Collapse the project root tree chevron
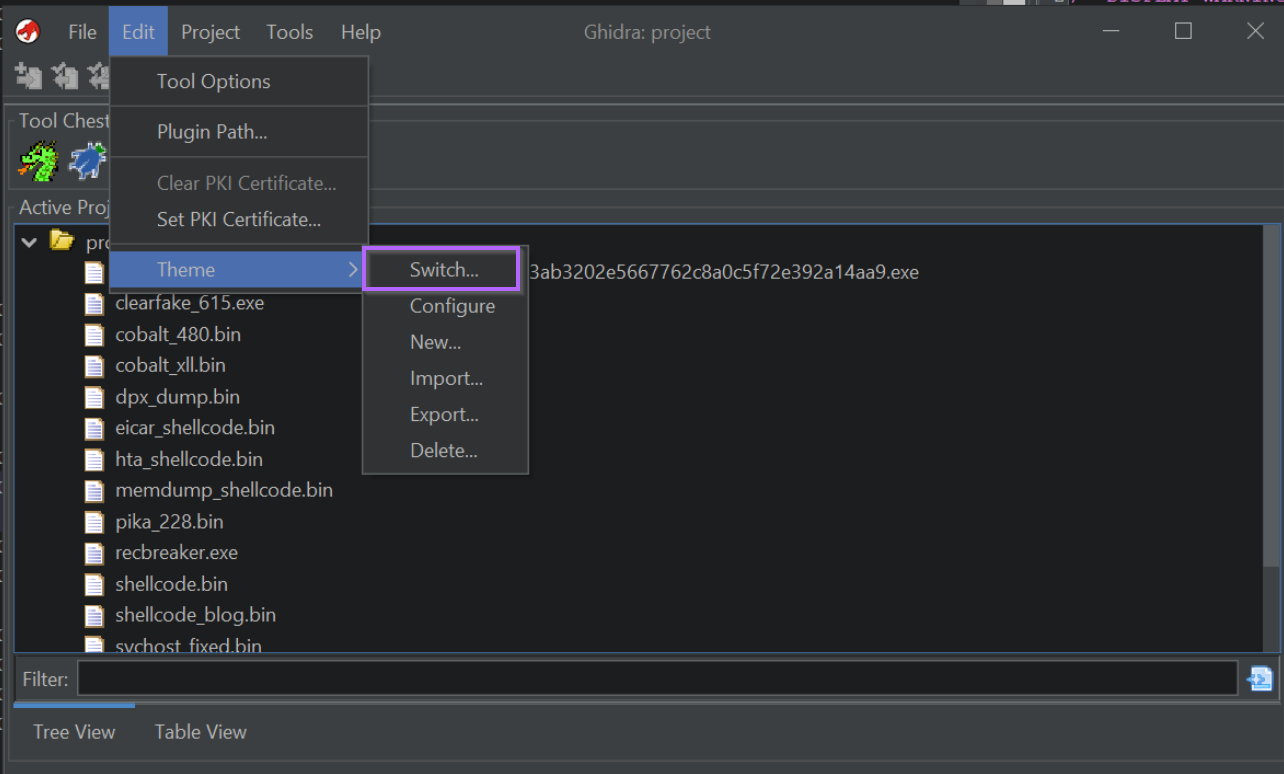The height and width of the screenshot is (774, 1284). click(28, 241)
